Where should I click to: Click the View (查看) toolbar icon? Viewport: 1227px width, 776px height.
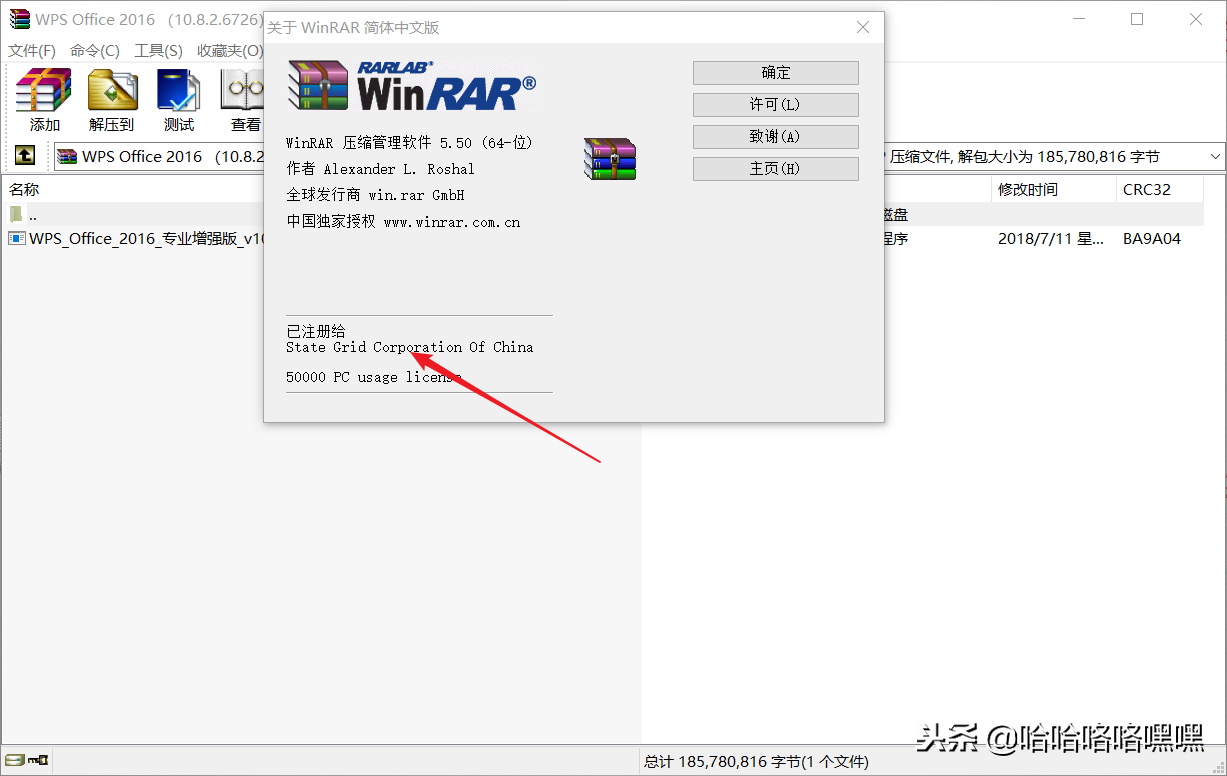pyautogui.click(x=243, y=100)
